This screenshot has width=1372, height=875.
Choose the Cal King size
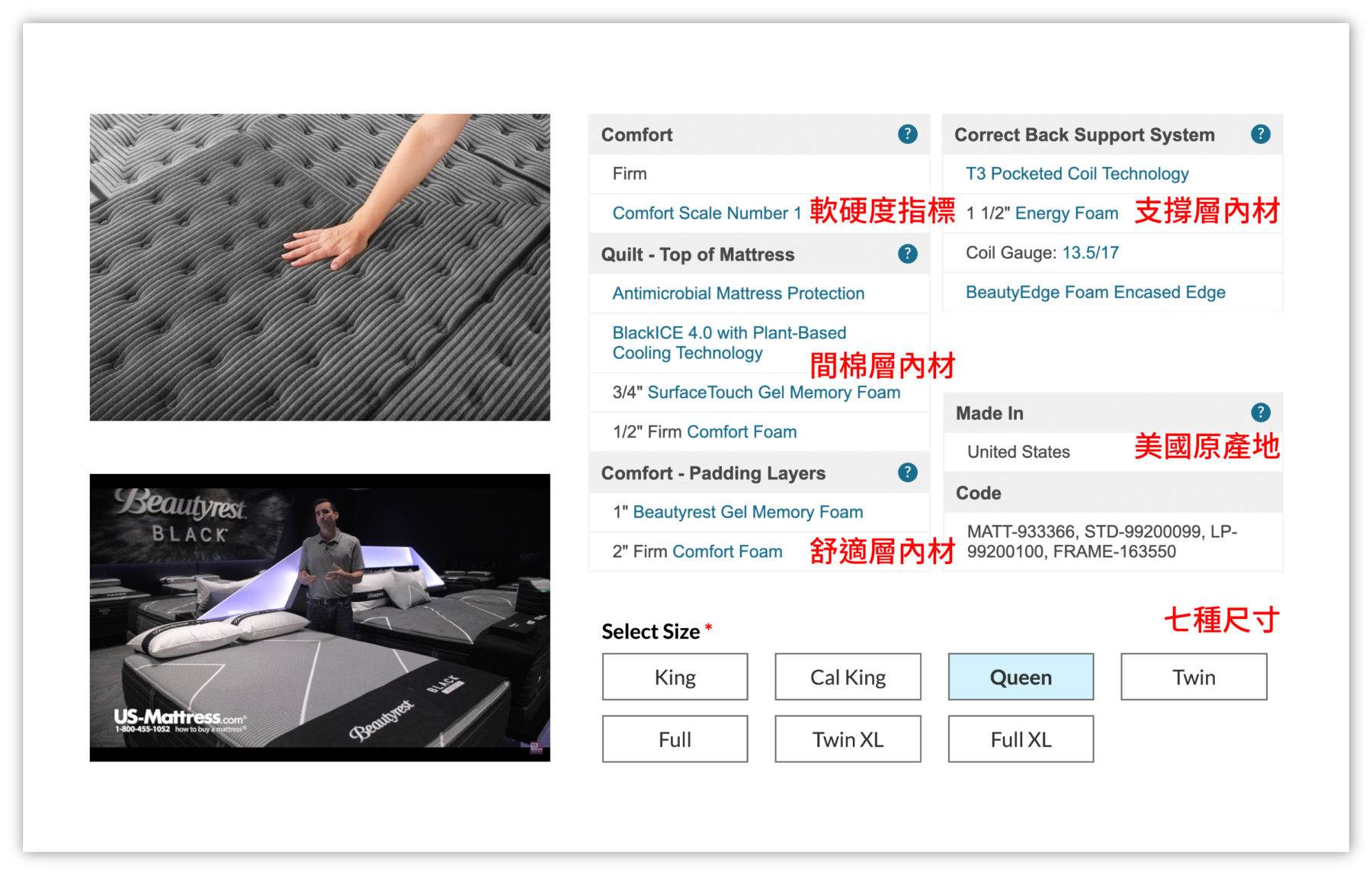[848, 677]
